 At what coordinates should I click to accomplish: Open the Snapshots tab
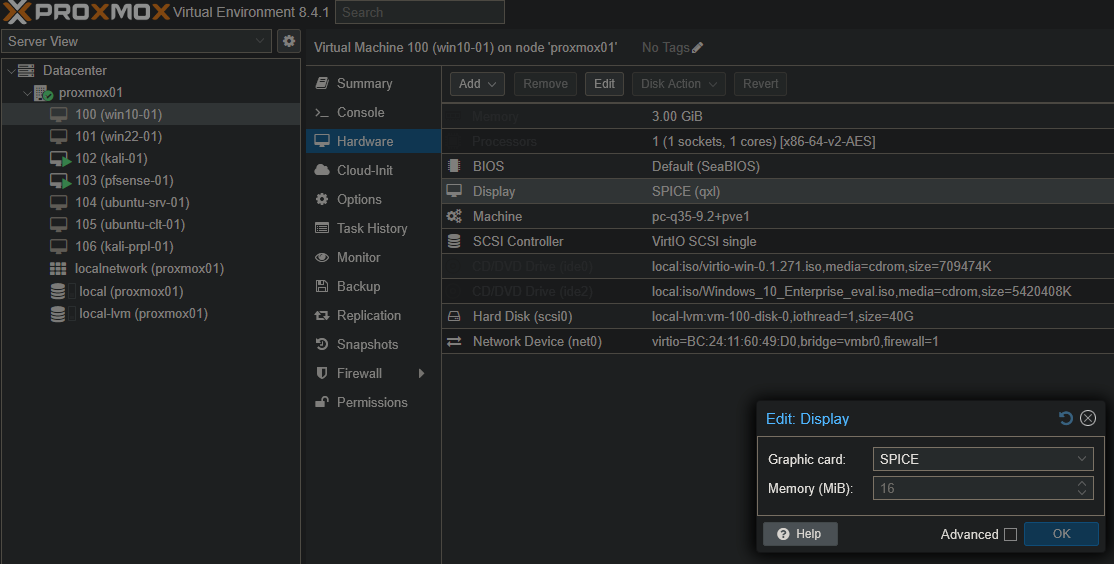coord(367,344)
